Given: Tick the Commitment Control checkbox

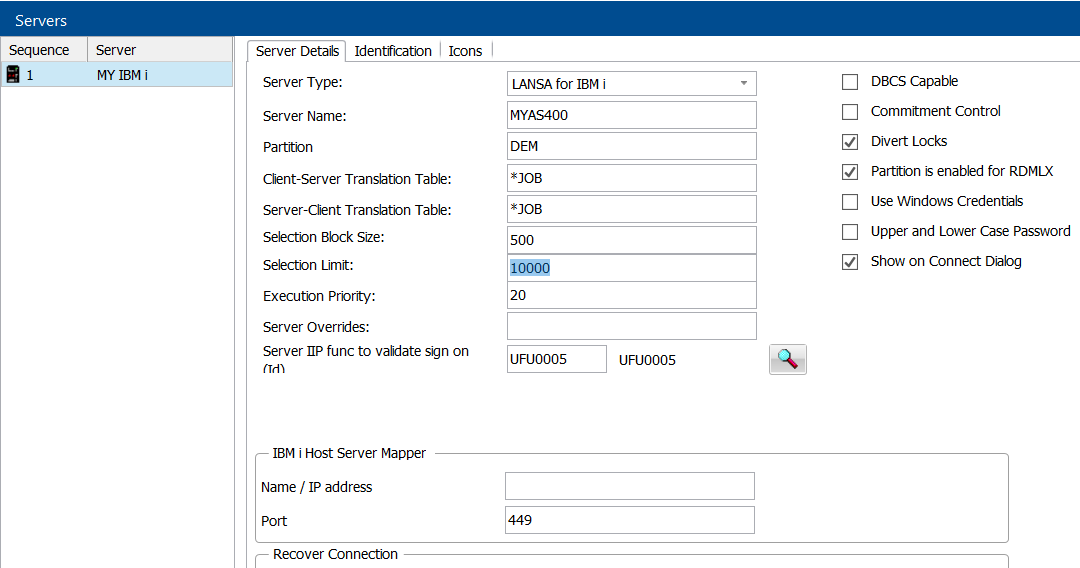Looking at the screenshot, I should coord(850,112).
